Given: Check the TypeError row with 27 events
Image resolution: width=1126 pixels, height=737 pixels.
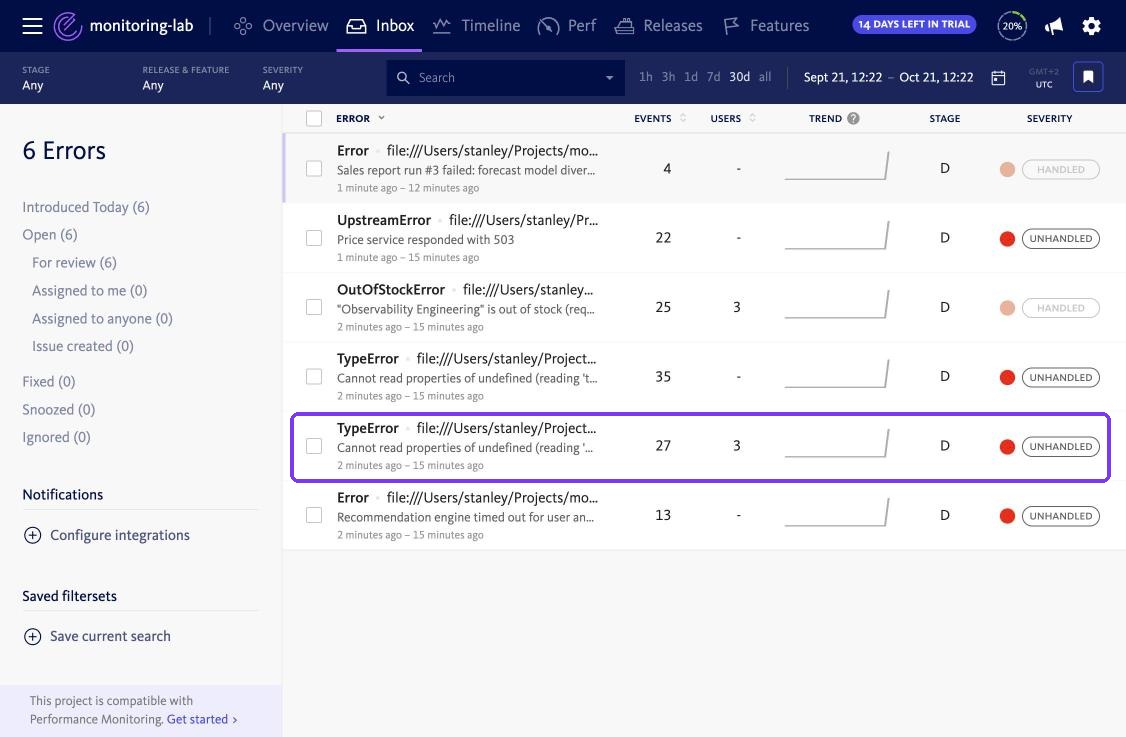Looking at the screenshot, I should pyautogui.click(x=314, y=446).
